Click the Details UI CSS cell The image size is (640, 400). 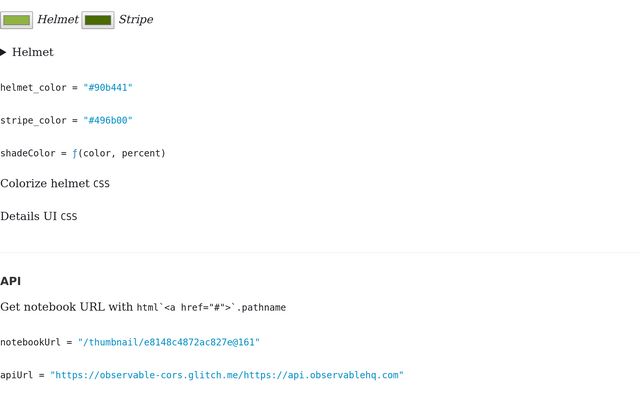(x=39, y=216)
